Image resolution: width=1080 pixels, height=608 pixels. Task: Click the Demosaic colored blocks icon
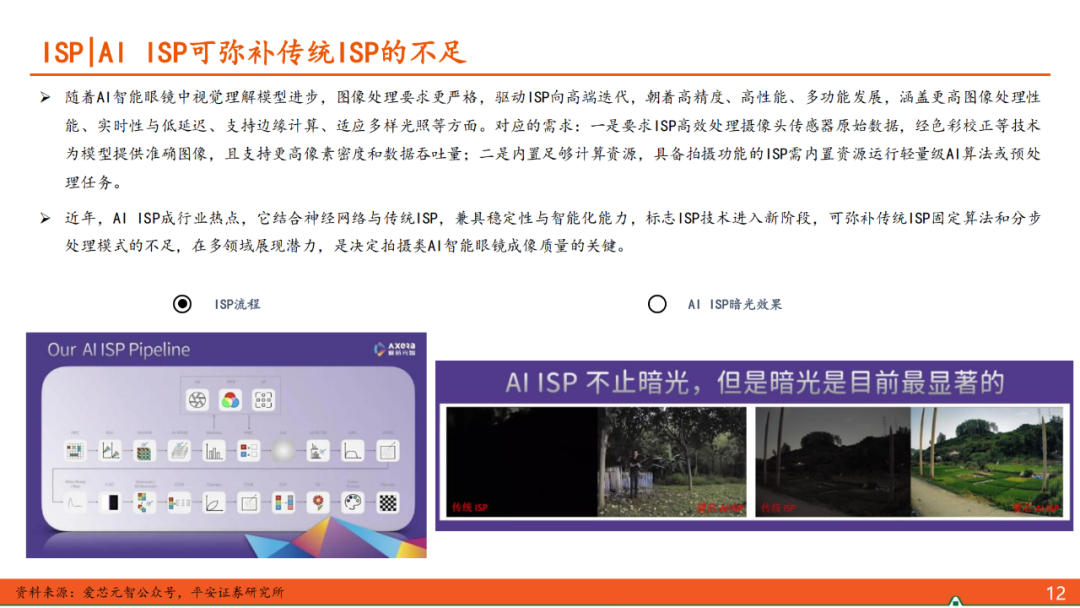pyautogui.click(x=144, y=503)
